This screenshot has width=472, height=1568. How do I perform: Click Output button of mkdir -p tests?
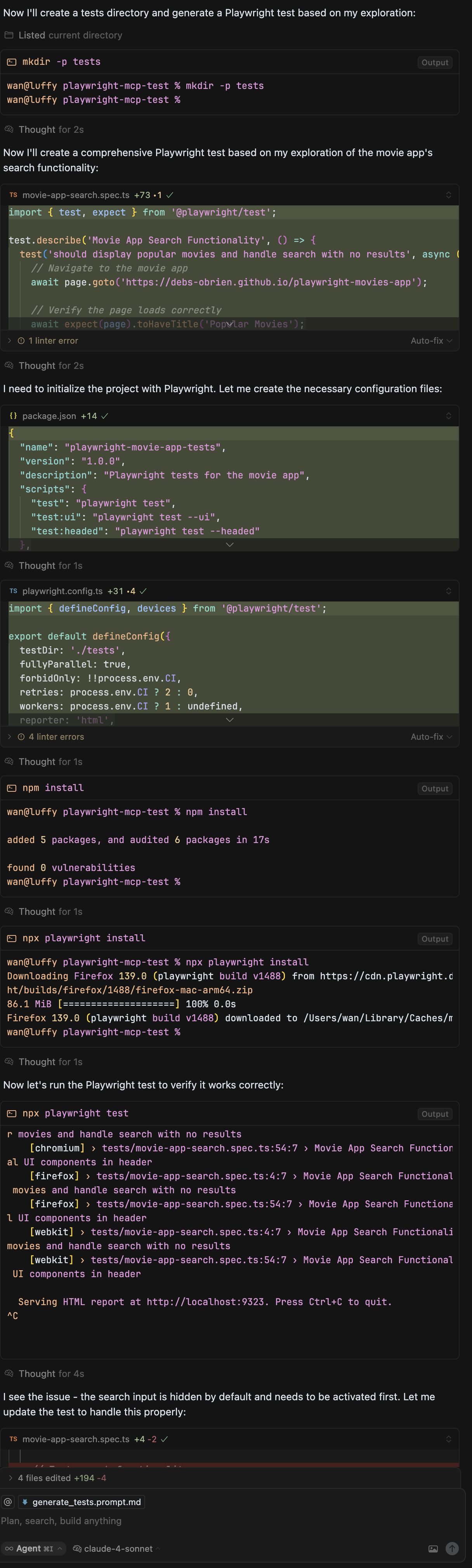click(x=435, y=62)
